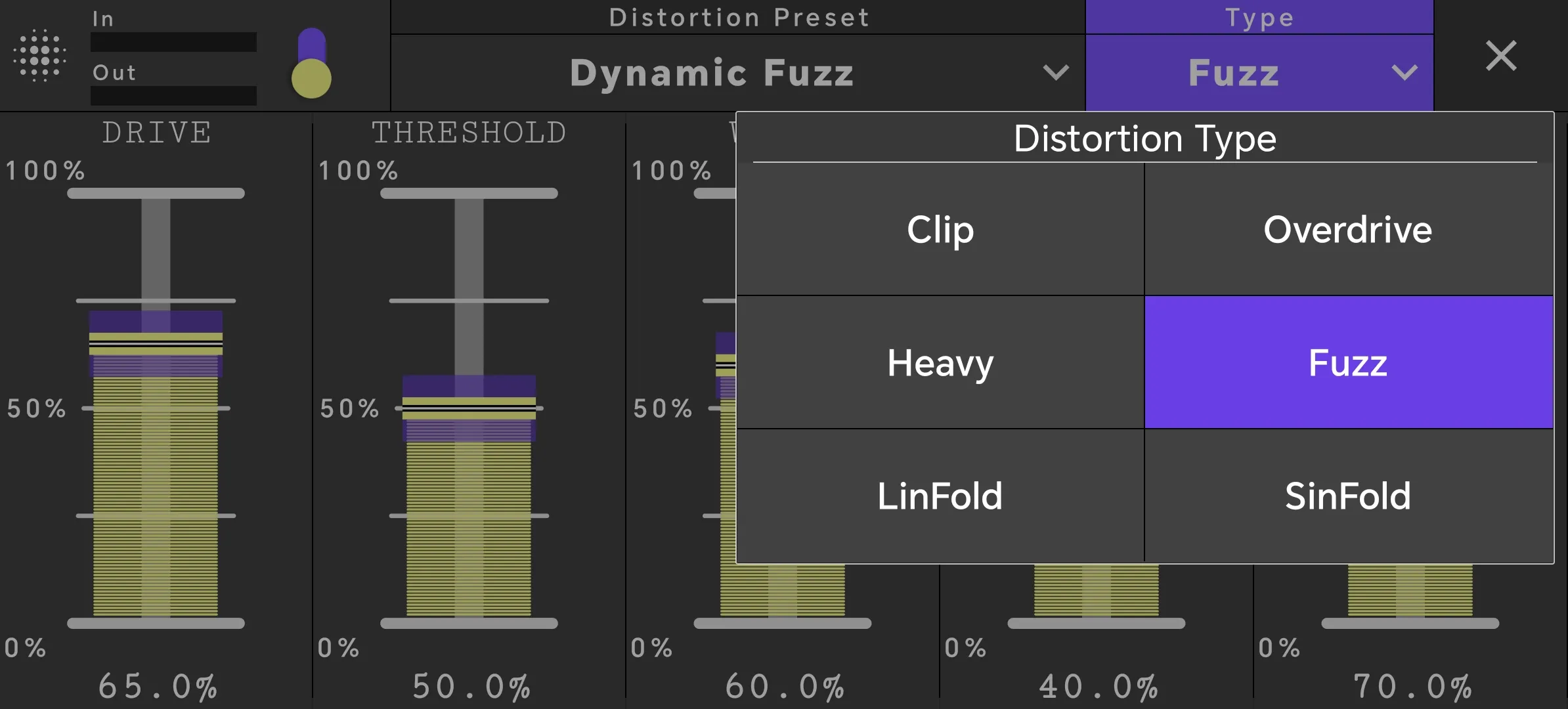Choose the highlighted Fuzz option
Screen dimensions: 1568x709
(x=1349, y=362)
